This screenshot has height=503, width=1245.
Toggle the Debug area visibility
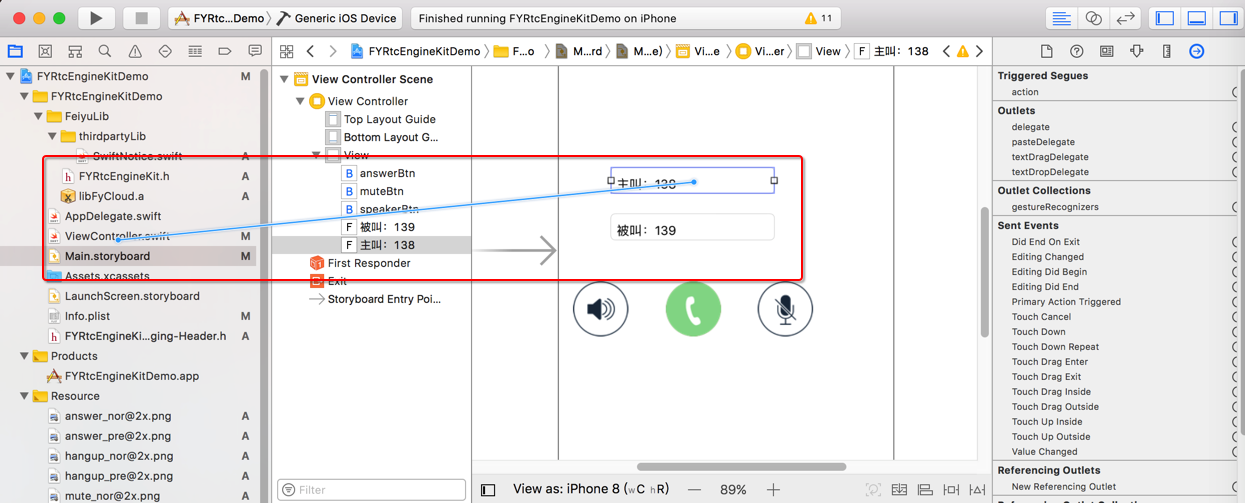point(1197,18)
